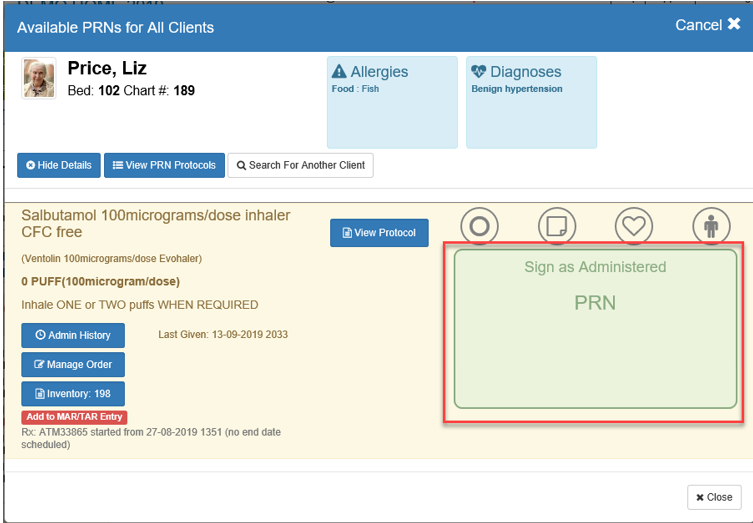Open Admin History for the medication
This screenshot has height=523, width=753.
click(73, 335)
